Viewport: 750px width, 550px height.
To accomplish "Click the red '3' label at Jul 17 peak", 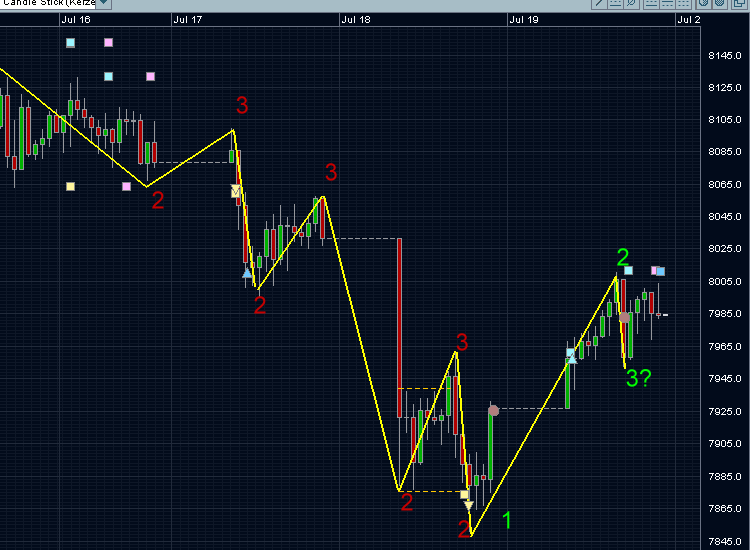I will (242, 106).
